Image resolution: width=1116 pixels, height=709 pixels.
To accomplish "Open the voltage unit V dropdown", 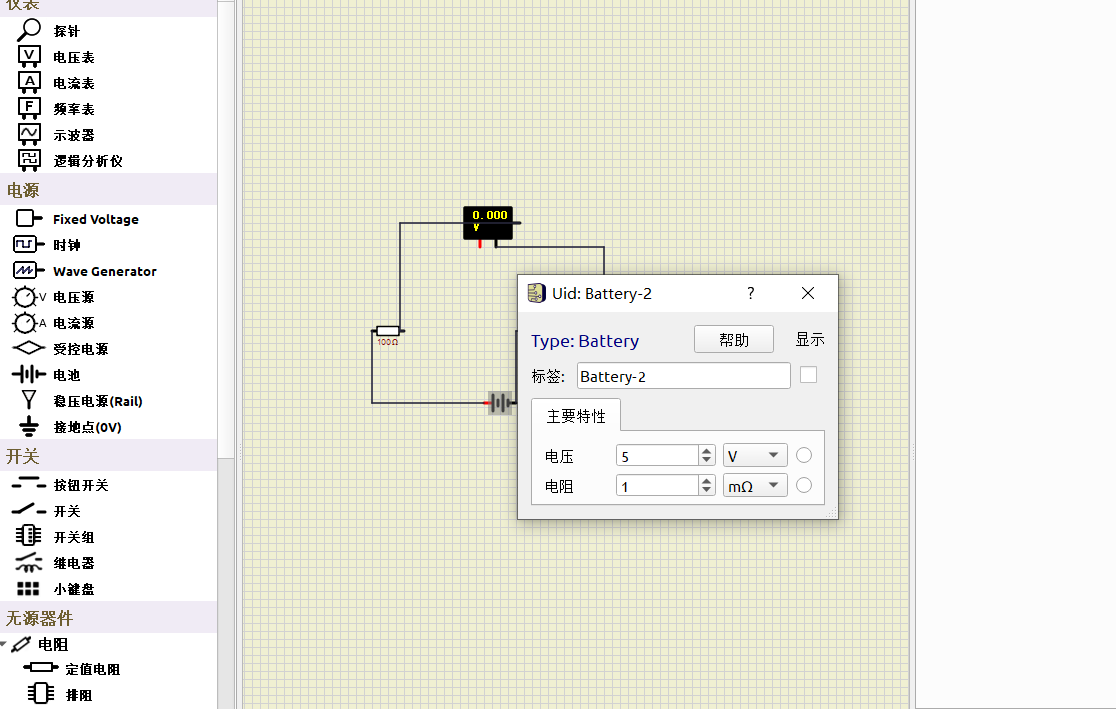I will [755, 456].
